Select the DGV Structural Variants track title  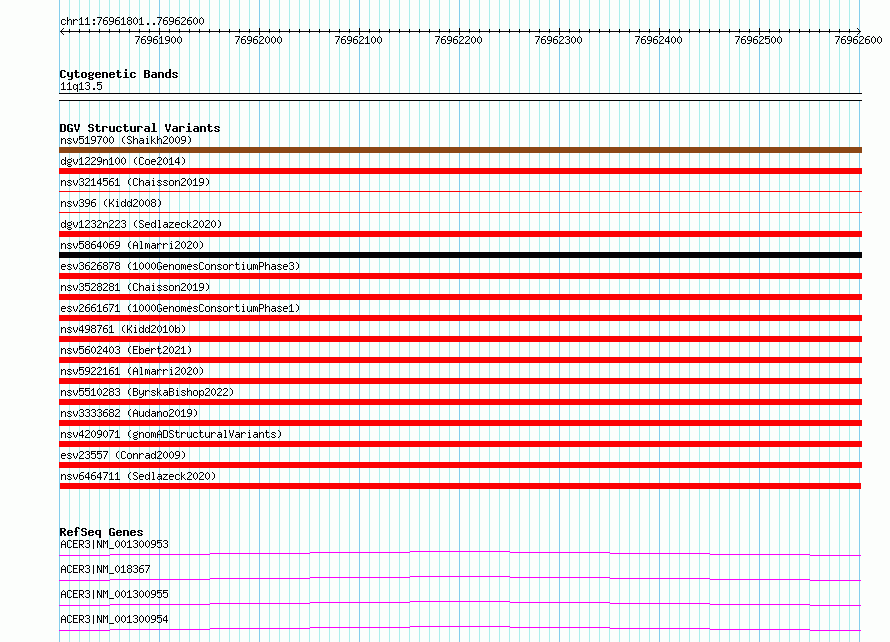click(140, 128)
